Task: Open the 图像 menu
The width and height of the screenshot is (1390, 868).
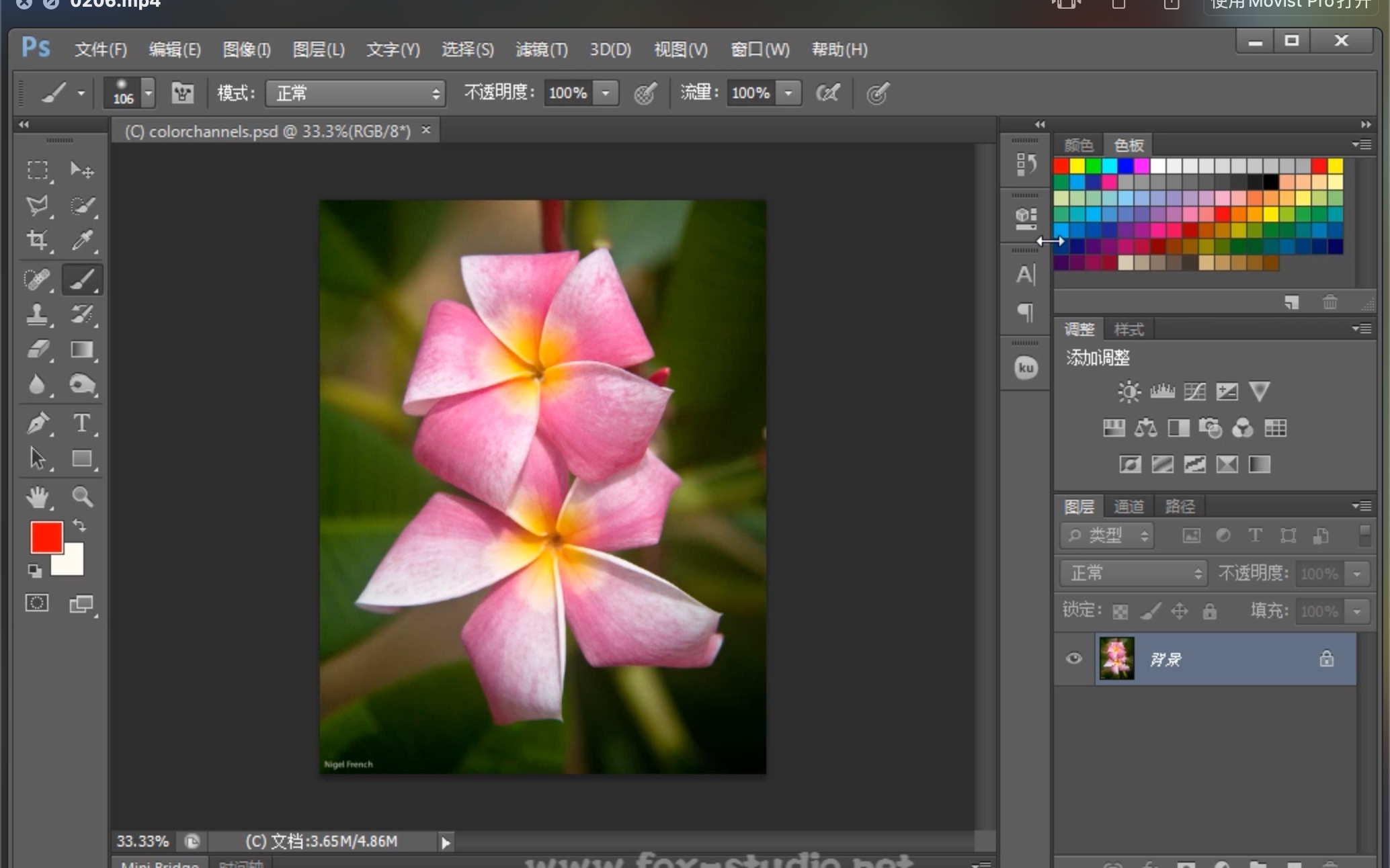Action: (x=250, y=48)
